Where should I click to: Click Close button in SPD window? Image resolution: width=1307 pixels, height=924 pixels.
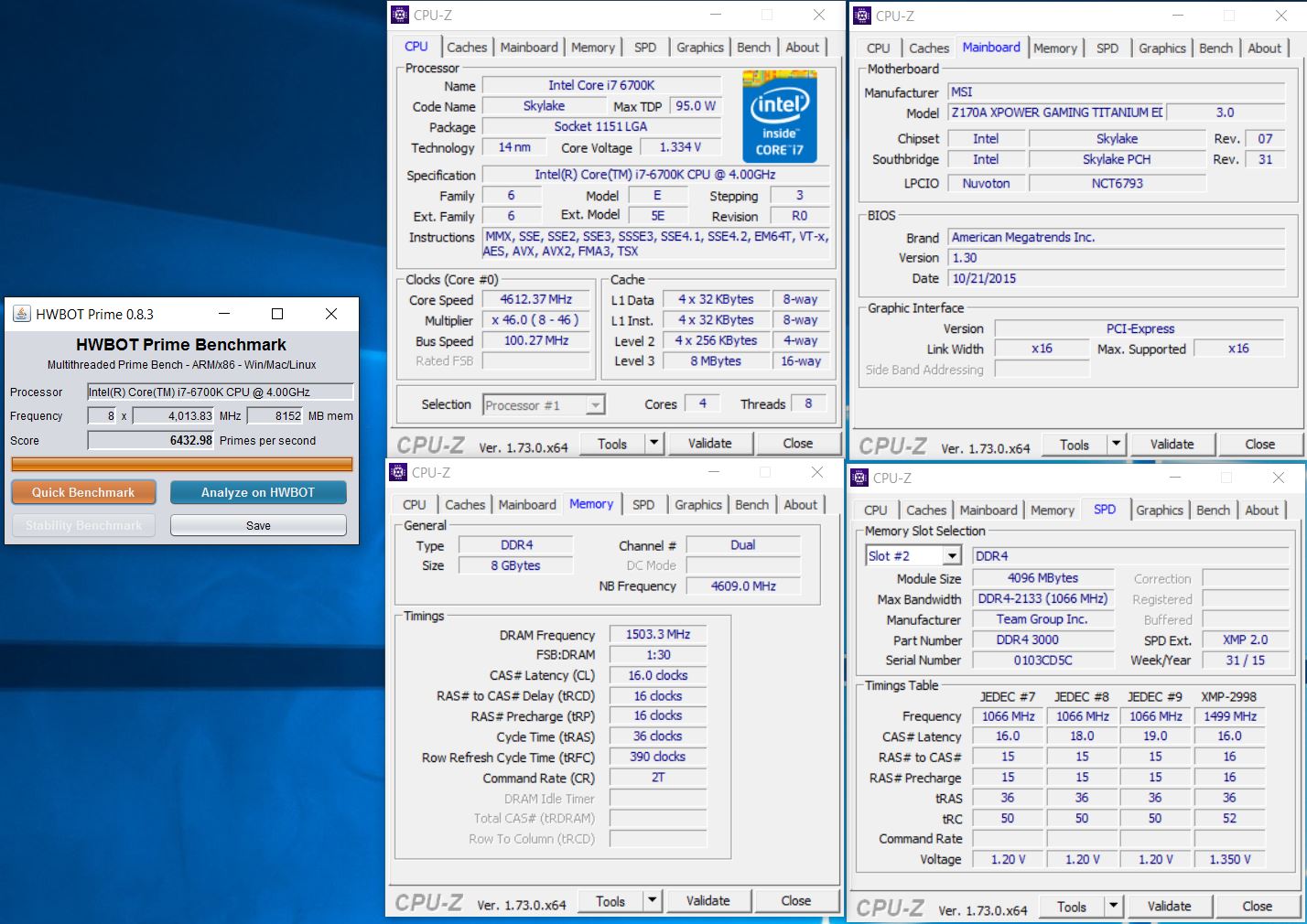(x=1257, y=907)
